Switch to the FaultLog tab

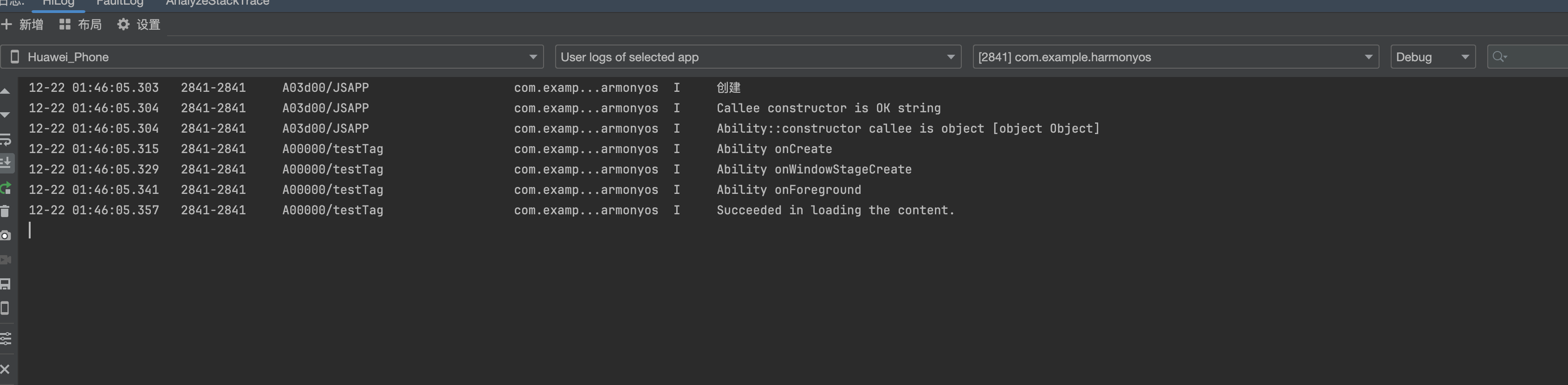tap(120, 3)
